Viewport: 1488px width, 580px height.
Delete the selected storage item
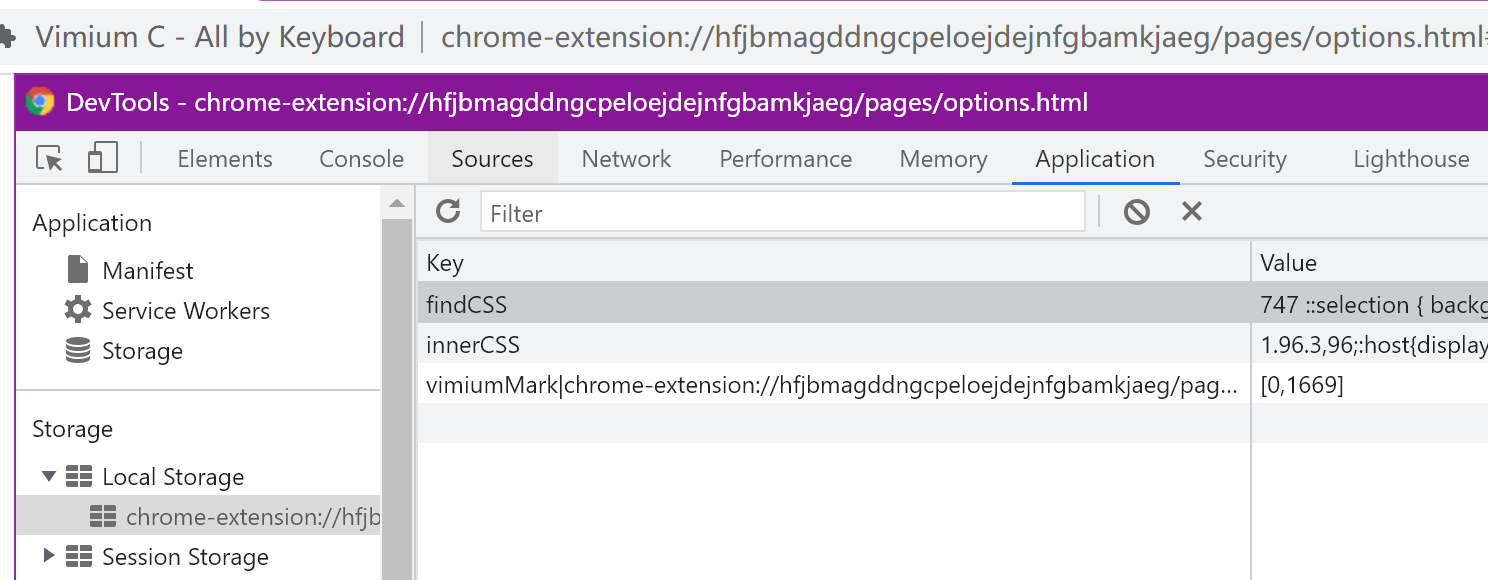click(1191, 211)
